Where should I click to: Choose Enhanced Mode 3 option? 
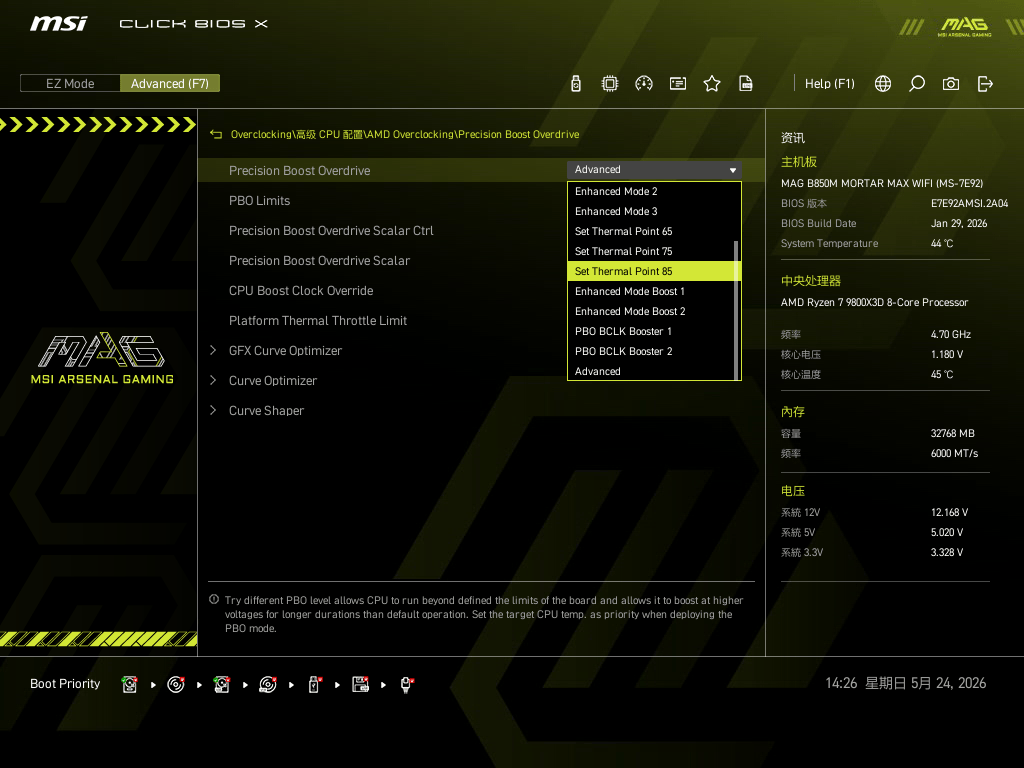pos(654,212)
